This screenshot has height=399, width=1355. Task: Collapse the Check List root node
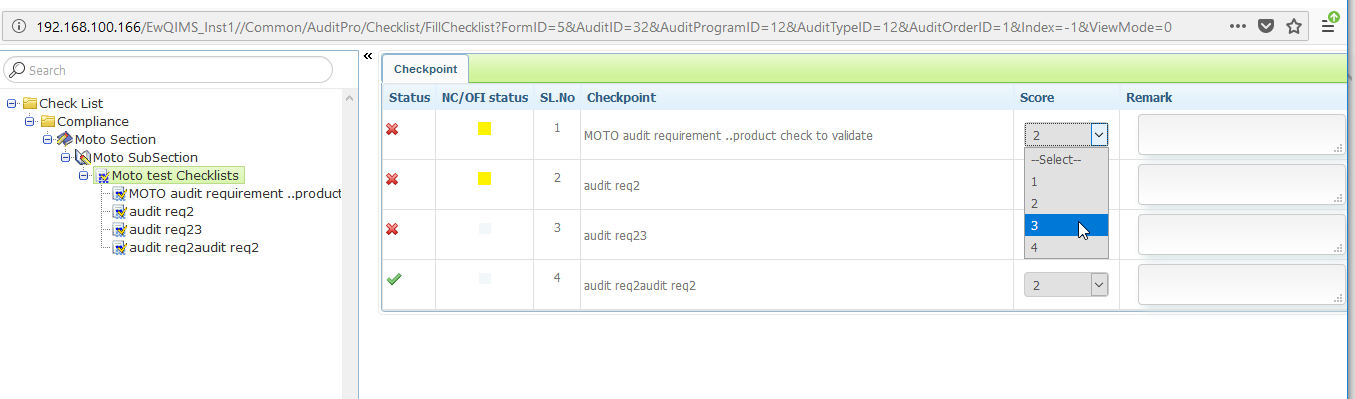coord(11,103)
